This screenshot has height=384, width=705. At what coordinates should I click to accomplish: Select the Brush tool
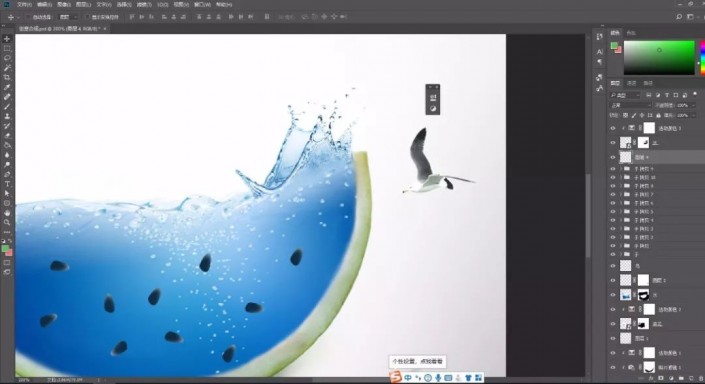pos(7,107)
